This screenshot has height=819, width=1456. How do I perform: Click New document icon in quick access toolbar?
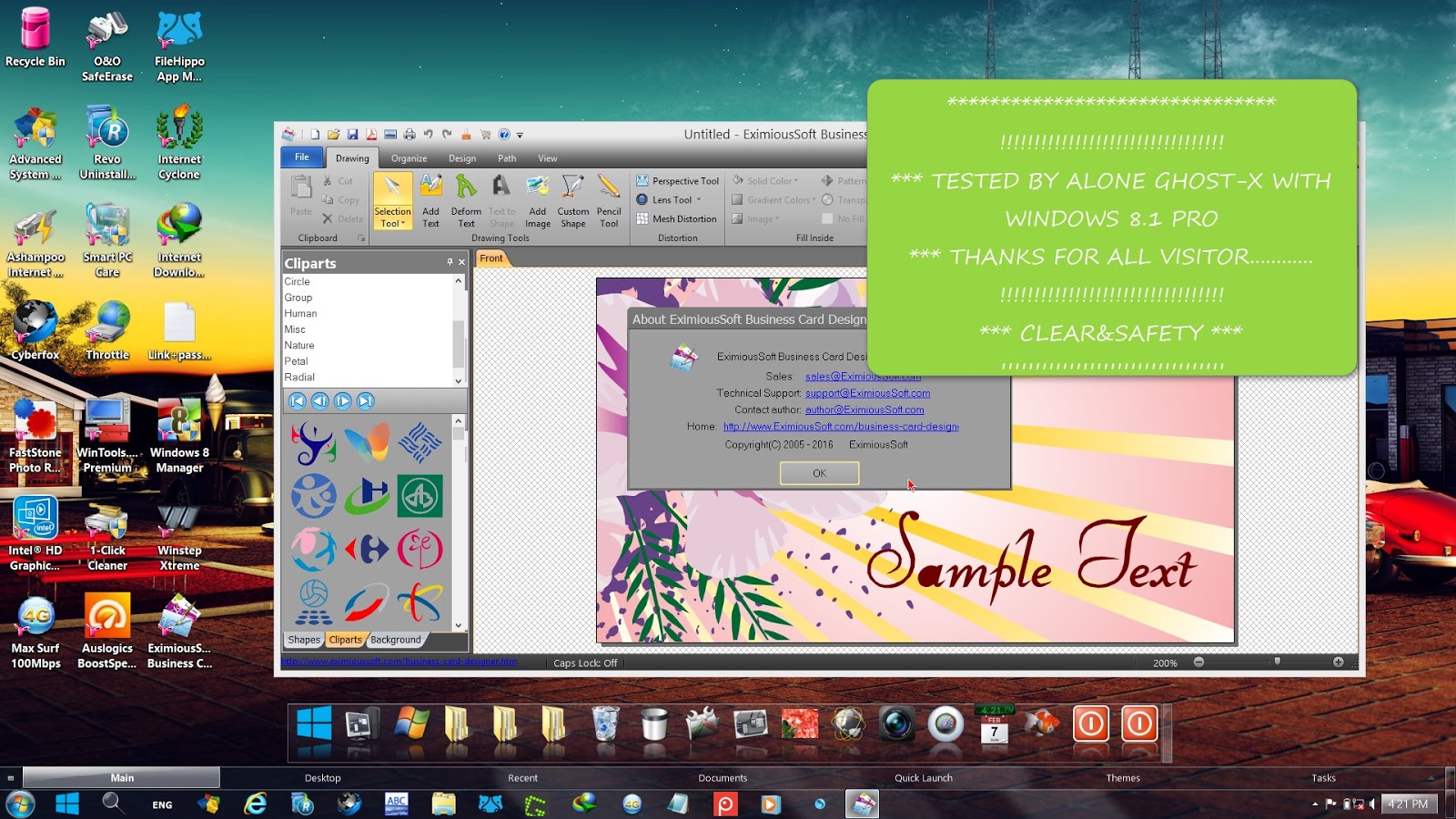tap(315, 135)
